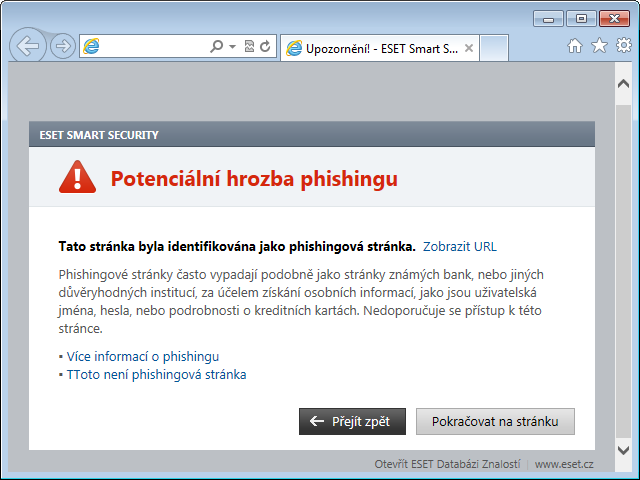Viewport: 640px width, 480px height.
Task: Click the Přejít zpět button
Action: tap(352, 421)
